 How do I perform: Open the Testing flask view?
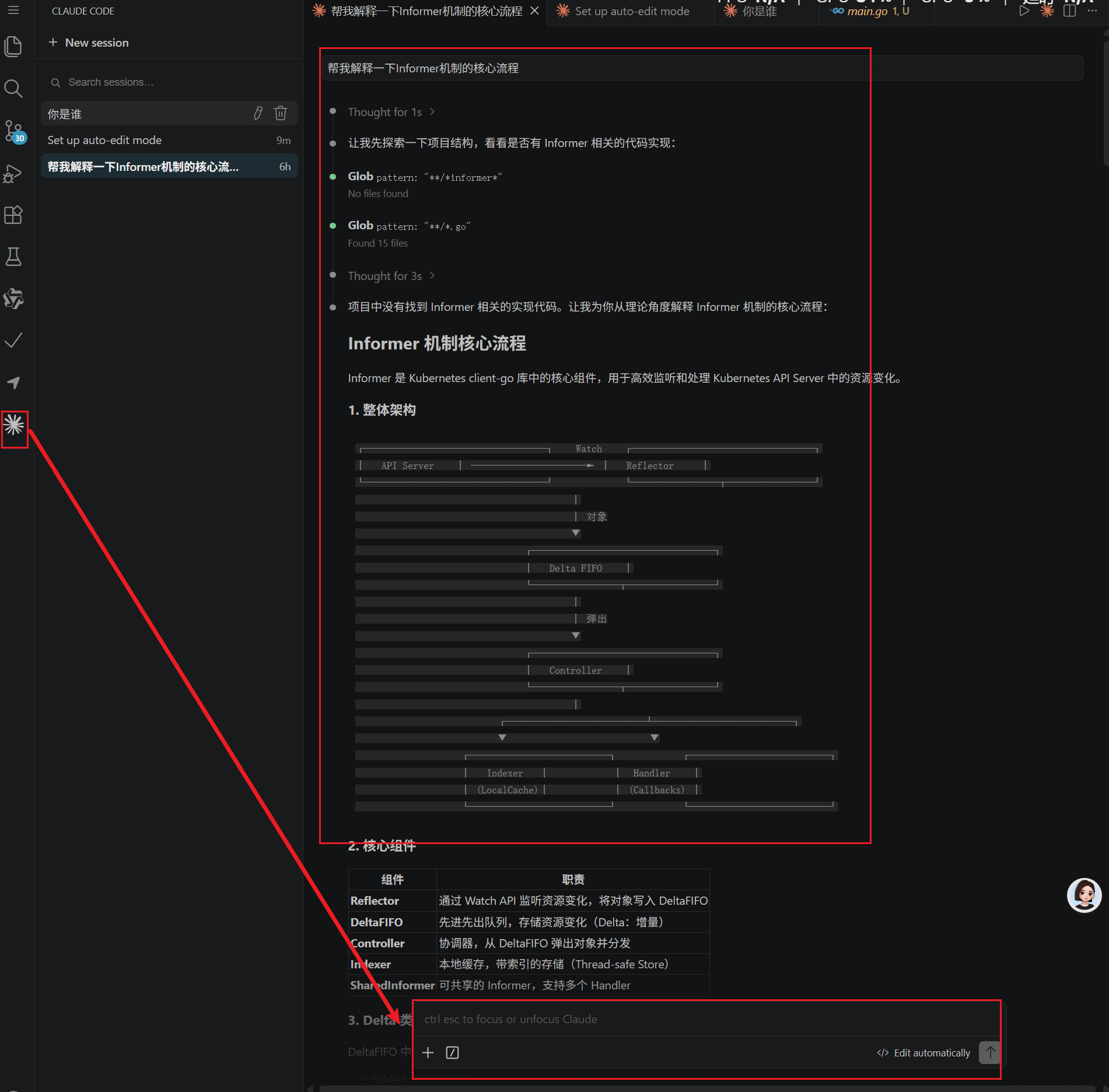tap(13, 257)
